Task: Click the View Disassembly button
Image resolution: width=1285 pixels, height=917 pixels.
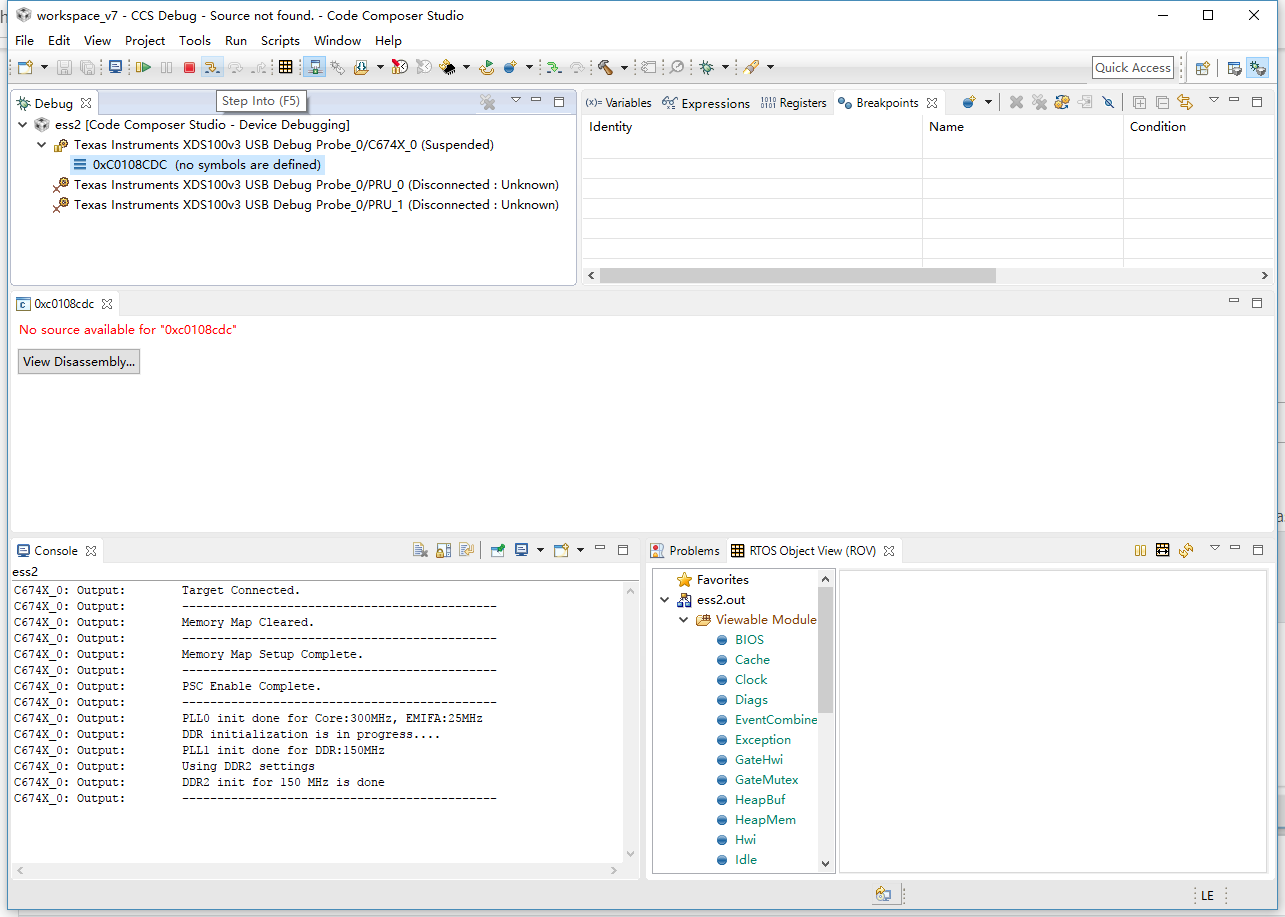Action: [x=79, y=362]
